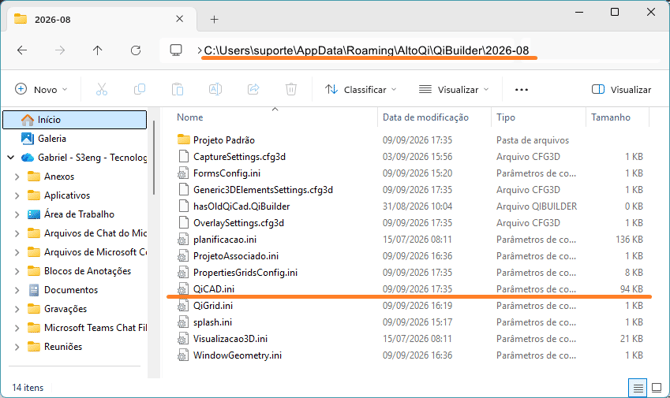Click the 14 itens status bar text

pos(28,387)
